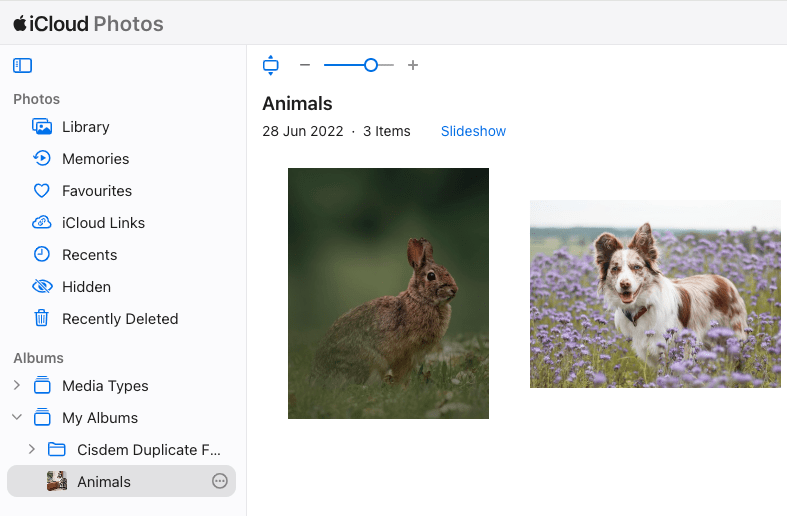
Task: Open the Hidden photos album
Action: 86,287
